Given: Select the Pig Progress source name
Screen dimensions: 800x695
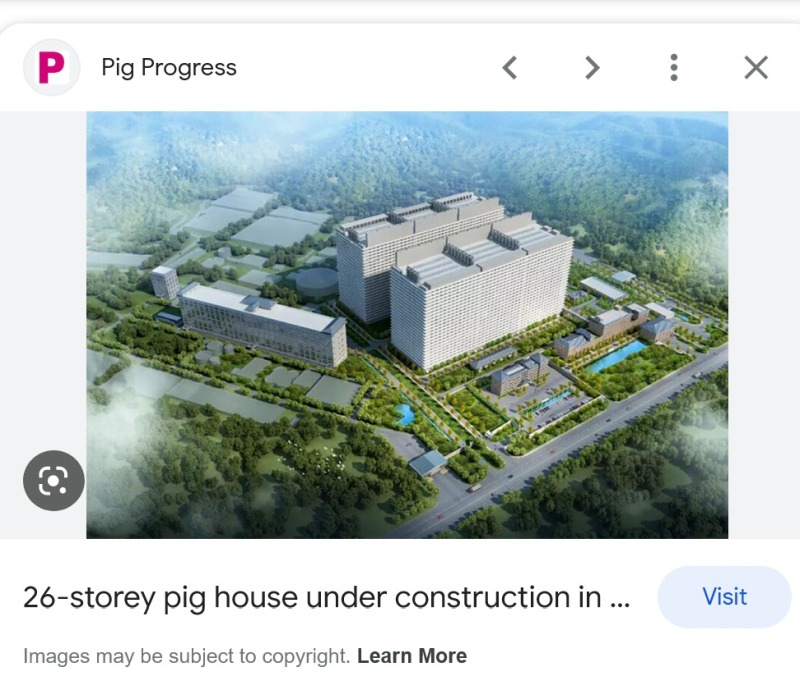Looking at the screenshot, I should (169, 67).
